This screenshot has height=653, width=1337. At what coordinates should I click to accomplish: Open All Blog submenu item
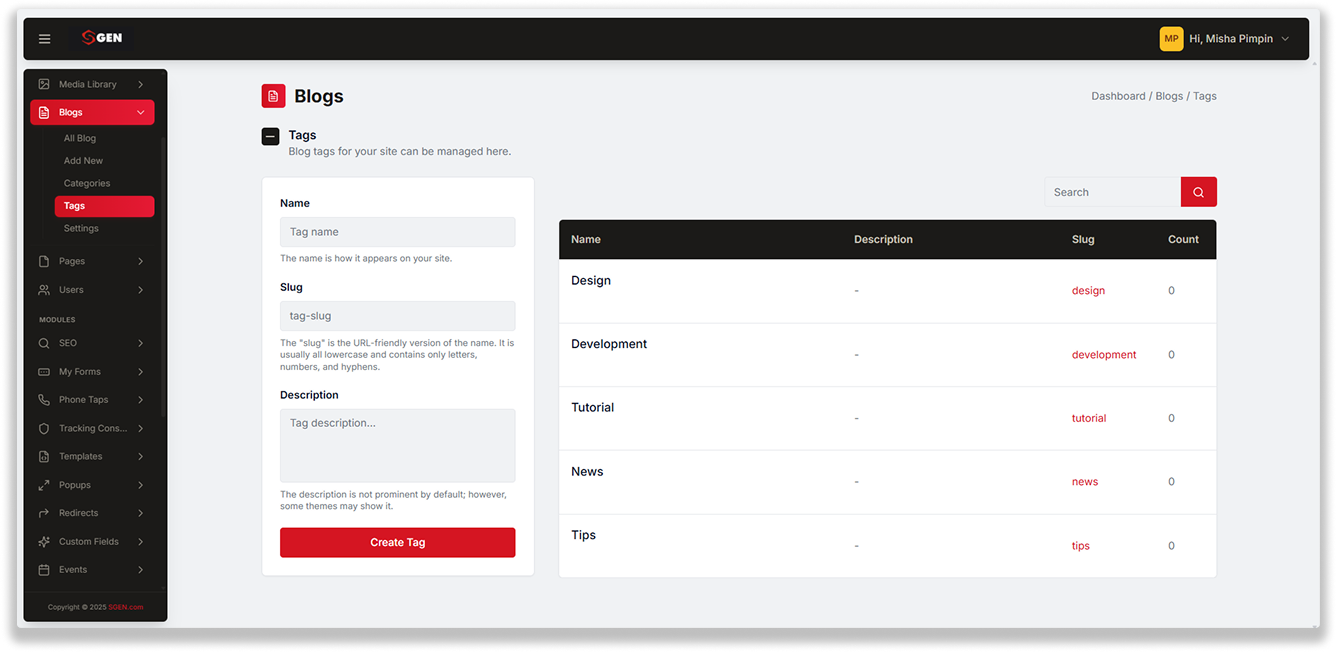80,138
